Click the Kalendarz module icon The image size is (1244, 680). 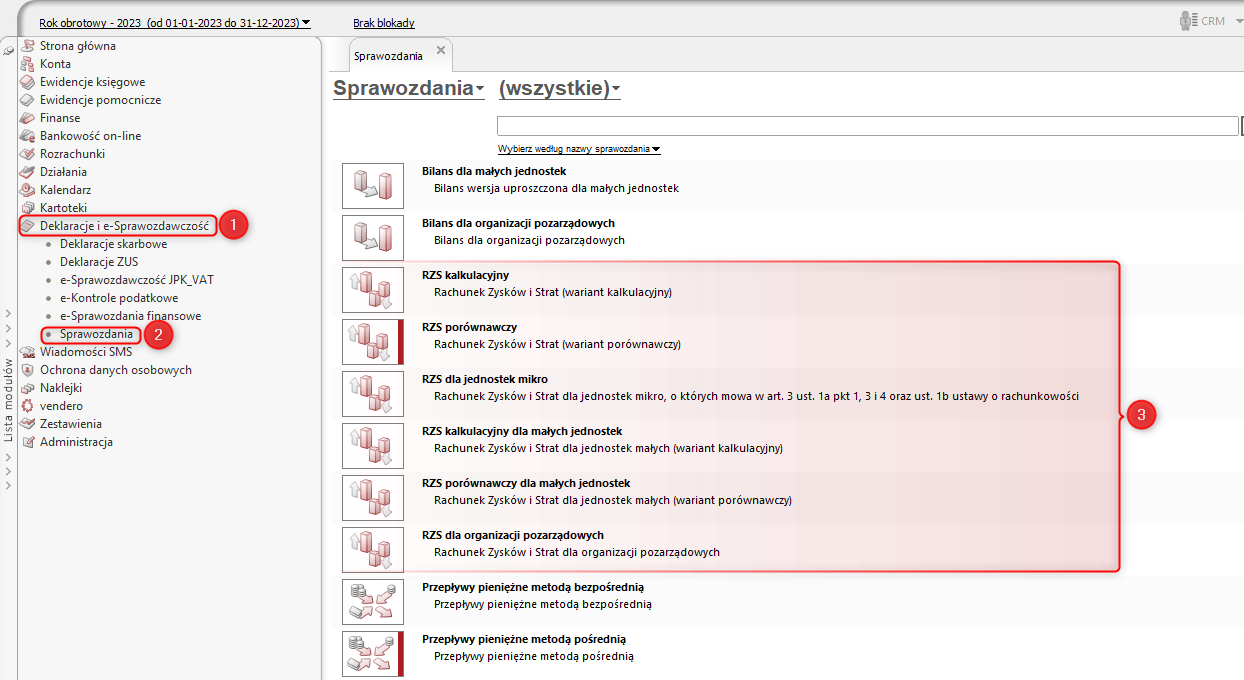coord(28,190)
